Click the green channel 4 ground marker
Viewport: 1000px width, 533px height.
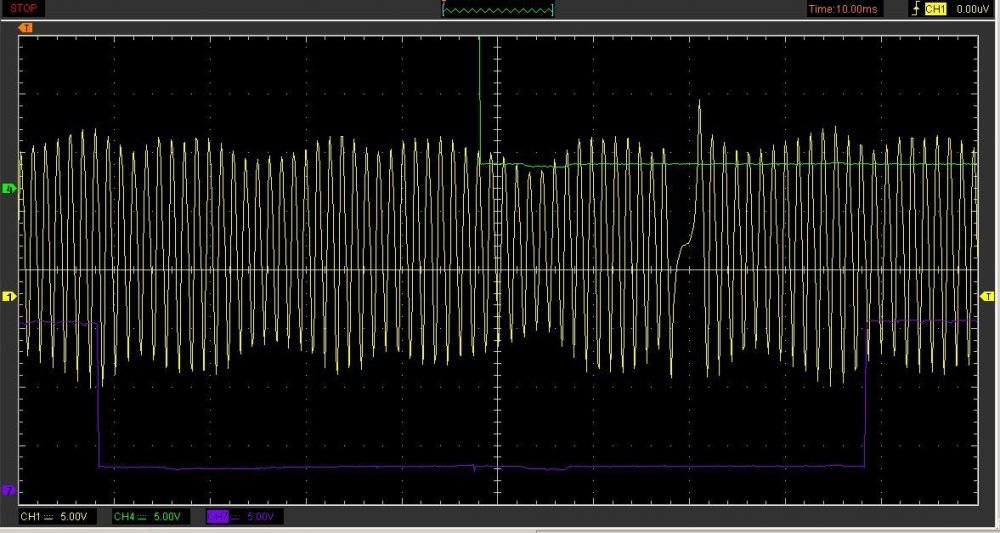pyautogui.click(x=8, y=188)
